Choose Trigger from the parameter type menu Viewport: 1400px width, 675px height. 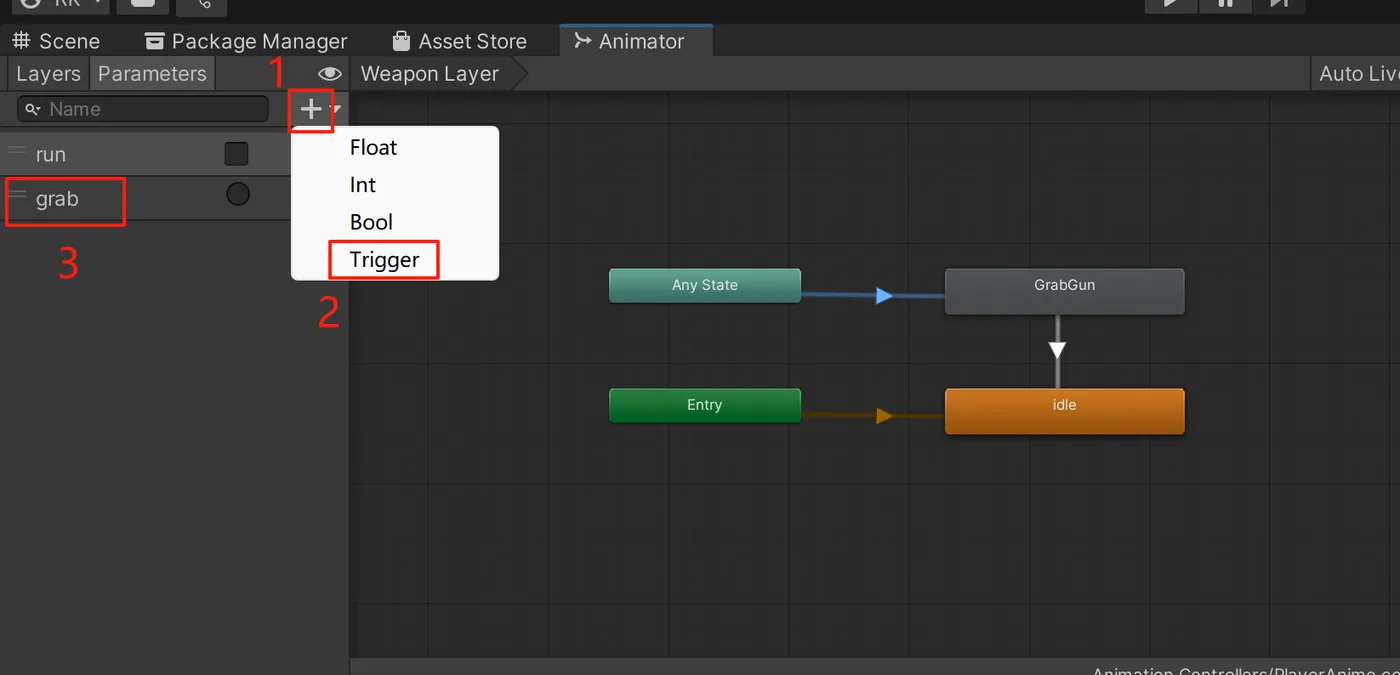[384, 260]
